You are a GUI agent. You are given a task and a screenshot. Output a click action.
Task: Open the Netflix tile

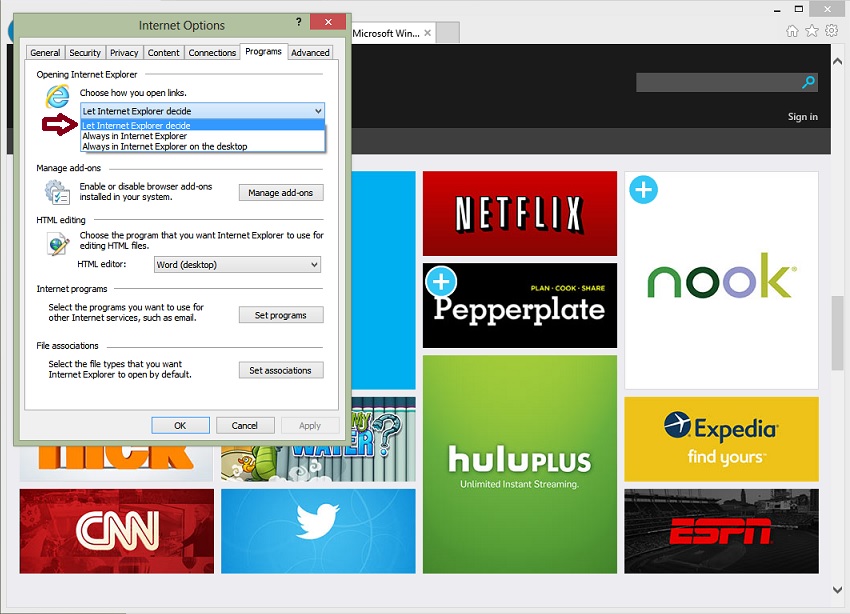[520, 214]
